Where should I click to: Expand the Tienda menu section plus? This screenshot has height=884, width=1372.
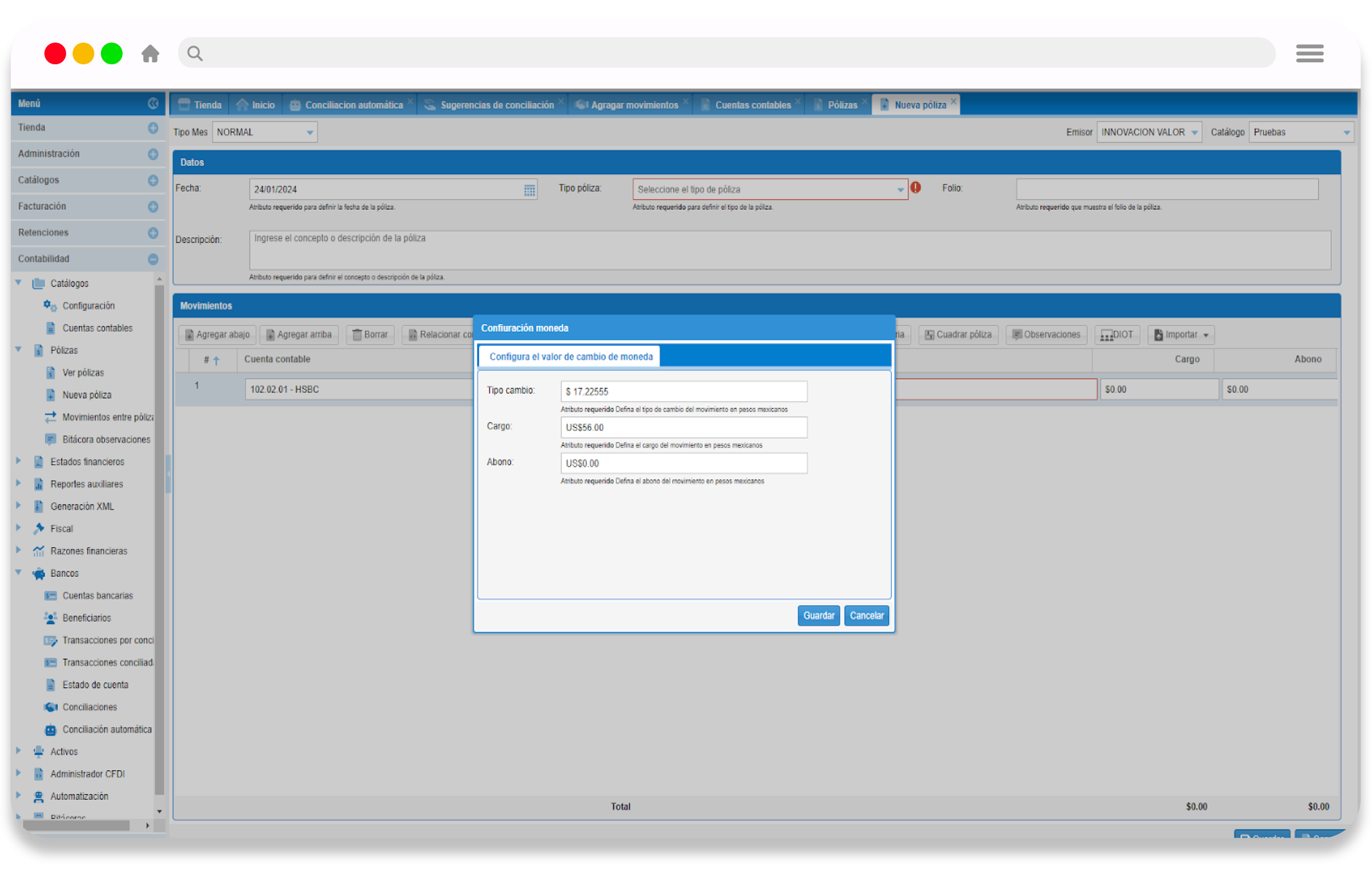153,128
